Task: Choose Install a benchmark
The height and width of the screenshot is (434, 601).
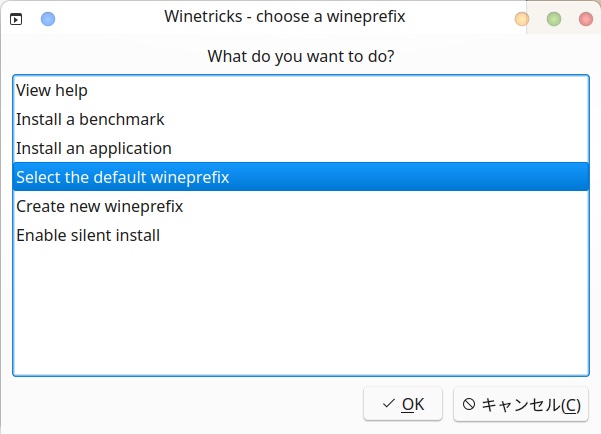Action: [x=90, y=119]
